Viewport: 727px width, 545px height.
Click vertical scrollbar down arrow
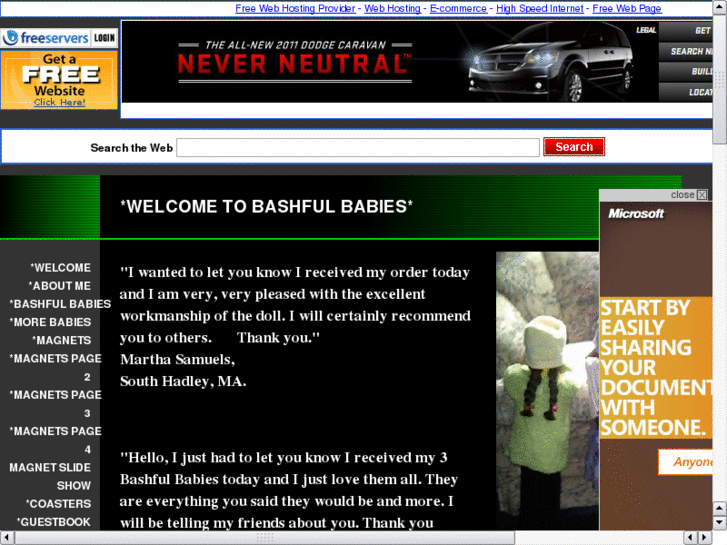[x=720, y=523]
